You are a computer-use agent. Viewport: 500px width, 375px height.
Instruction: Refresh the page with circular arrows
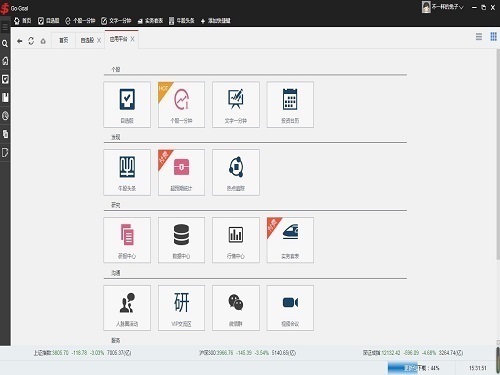tap(31, 41)
